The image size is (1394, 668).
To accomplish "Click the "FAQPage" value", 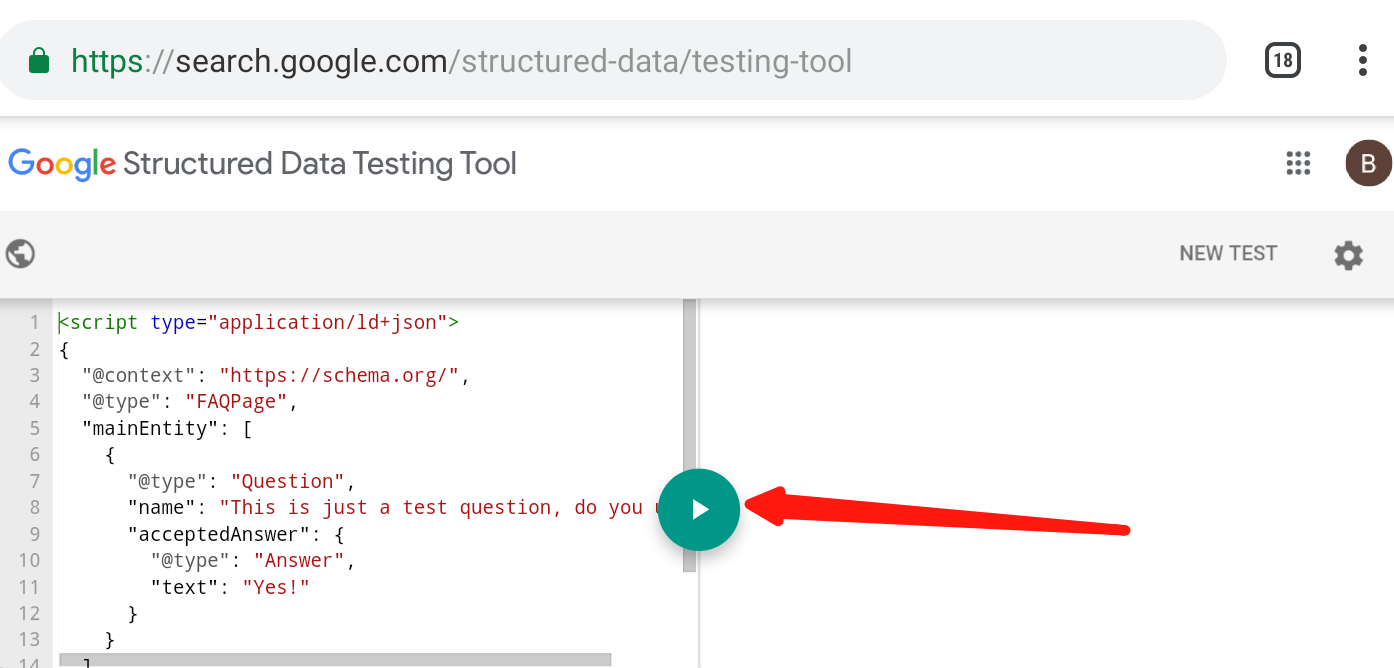I will click(236, 402).
